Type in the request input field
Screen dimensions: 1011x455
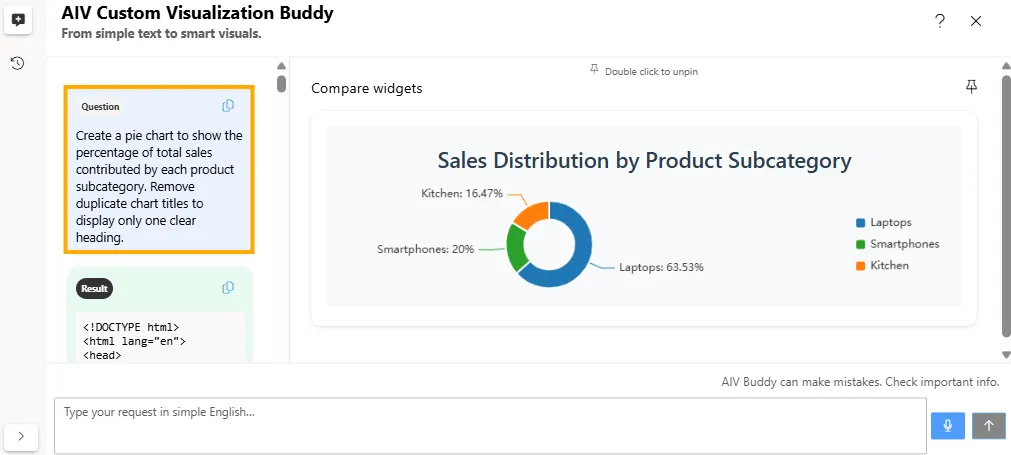[490, 426]
